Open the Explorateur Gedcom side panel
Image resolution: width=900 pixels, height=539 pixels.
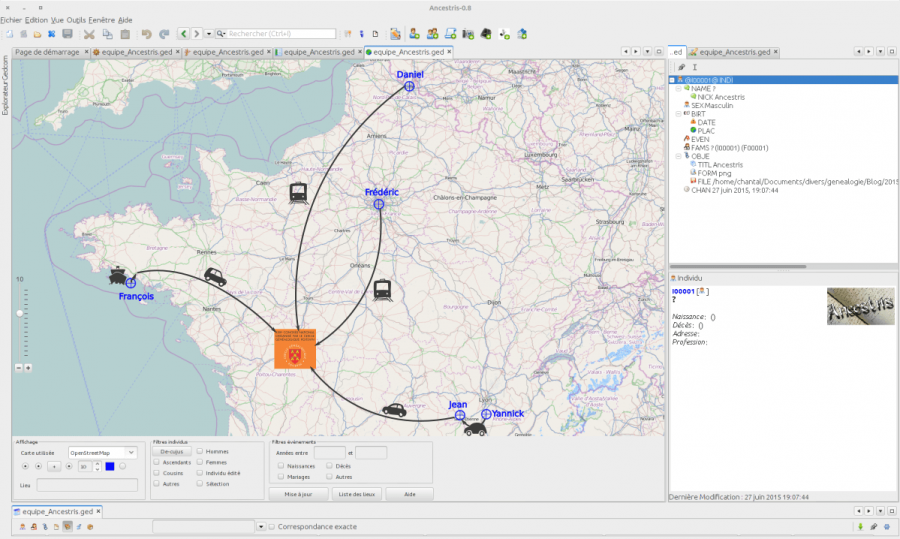5,85
